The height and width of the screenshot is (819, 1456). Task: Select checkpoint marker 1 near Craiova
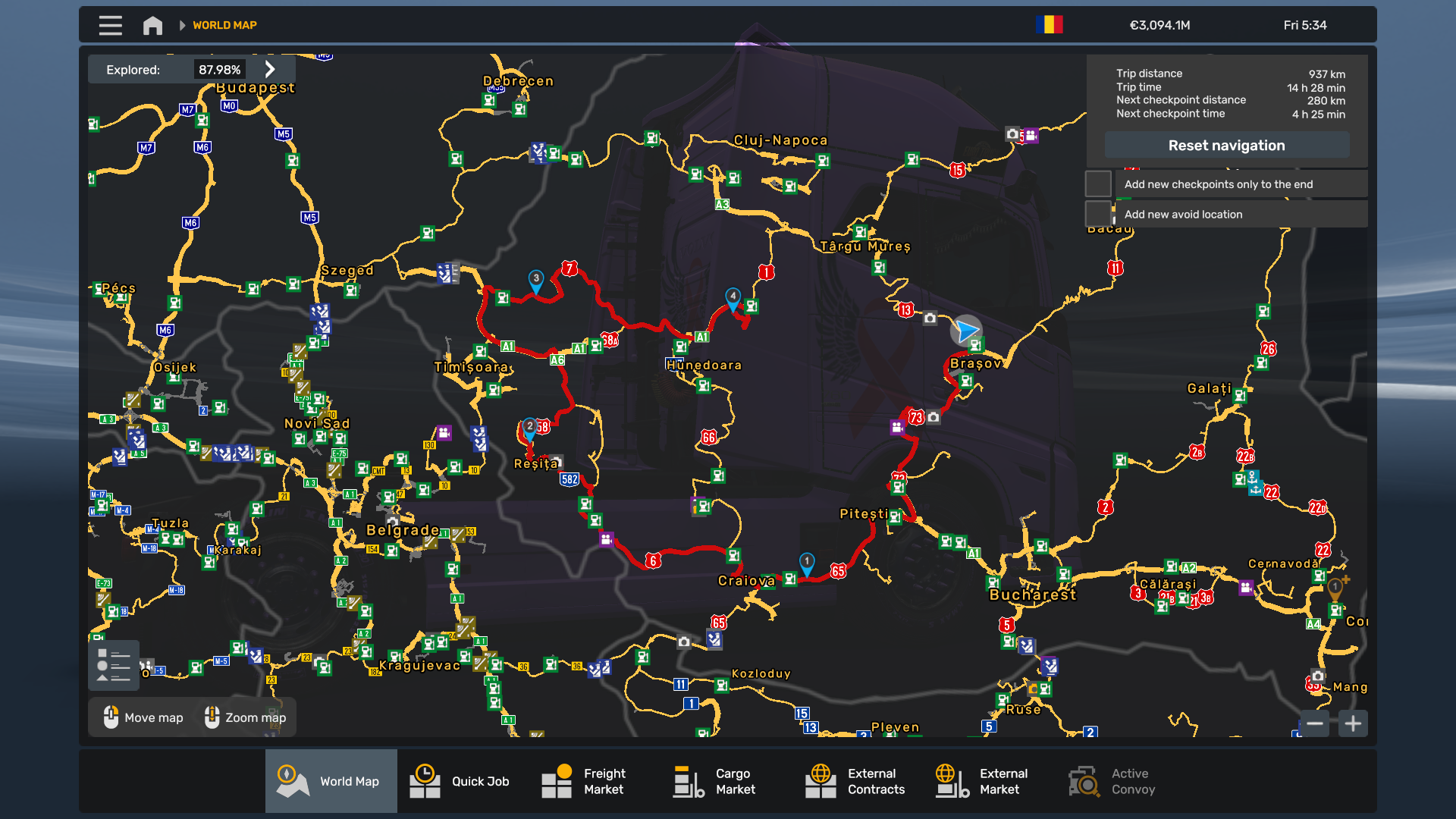[807, 563]
